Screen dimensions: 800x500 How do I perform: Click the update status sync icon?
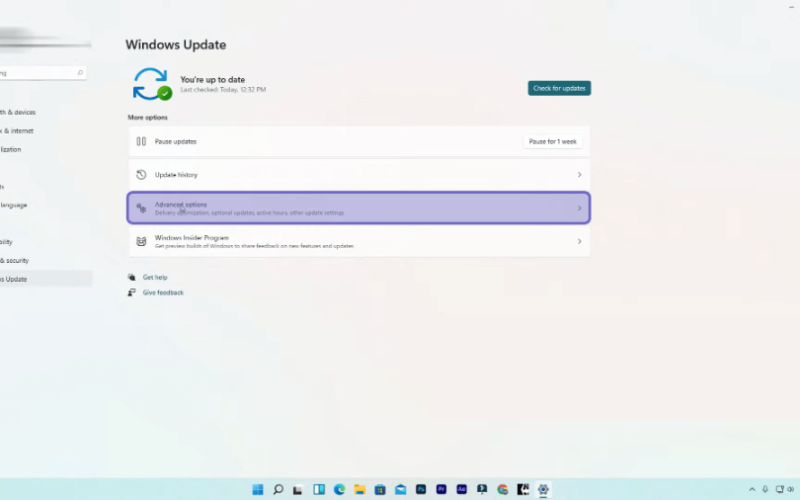[152, 84]
